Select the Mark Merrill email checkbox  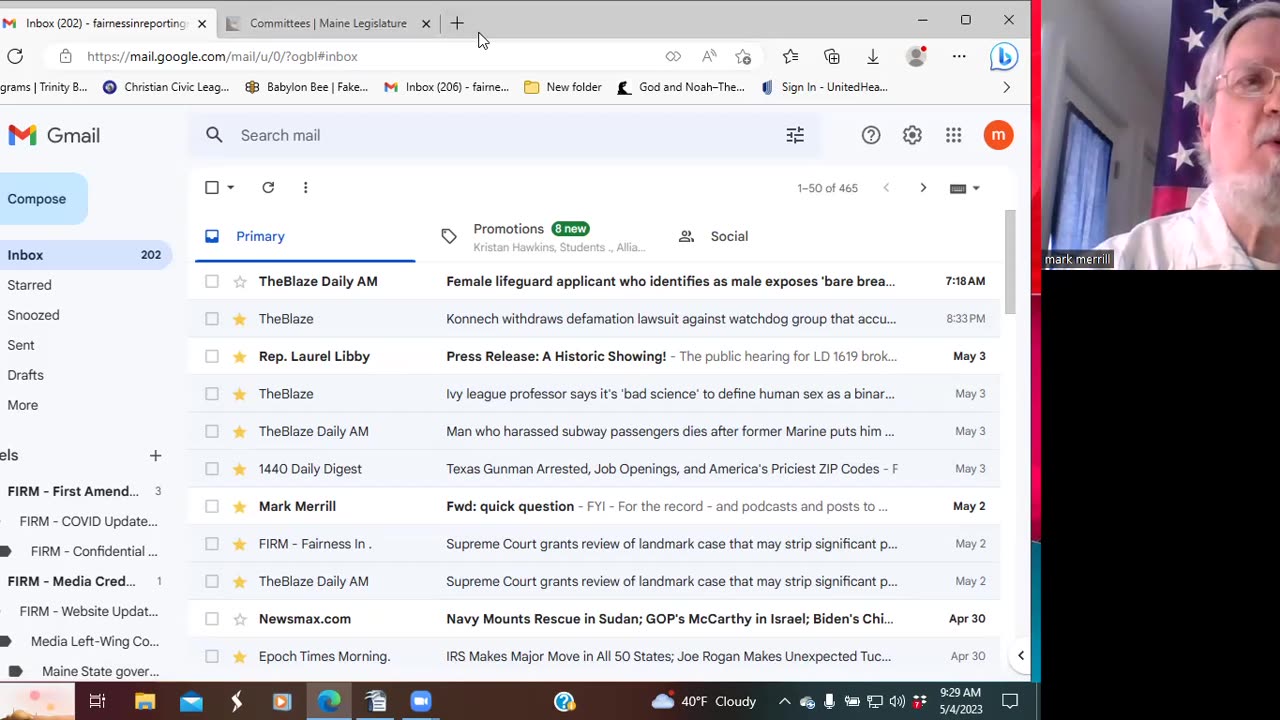tap(211, 507)
